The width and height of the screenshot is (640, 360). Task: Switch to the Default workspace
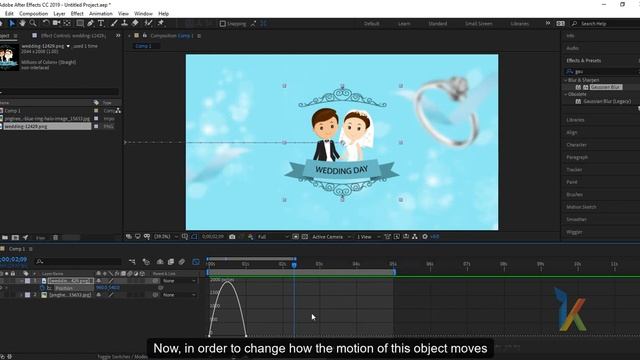(371, 24)
